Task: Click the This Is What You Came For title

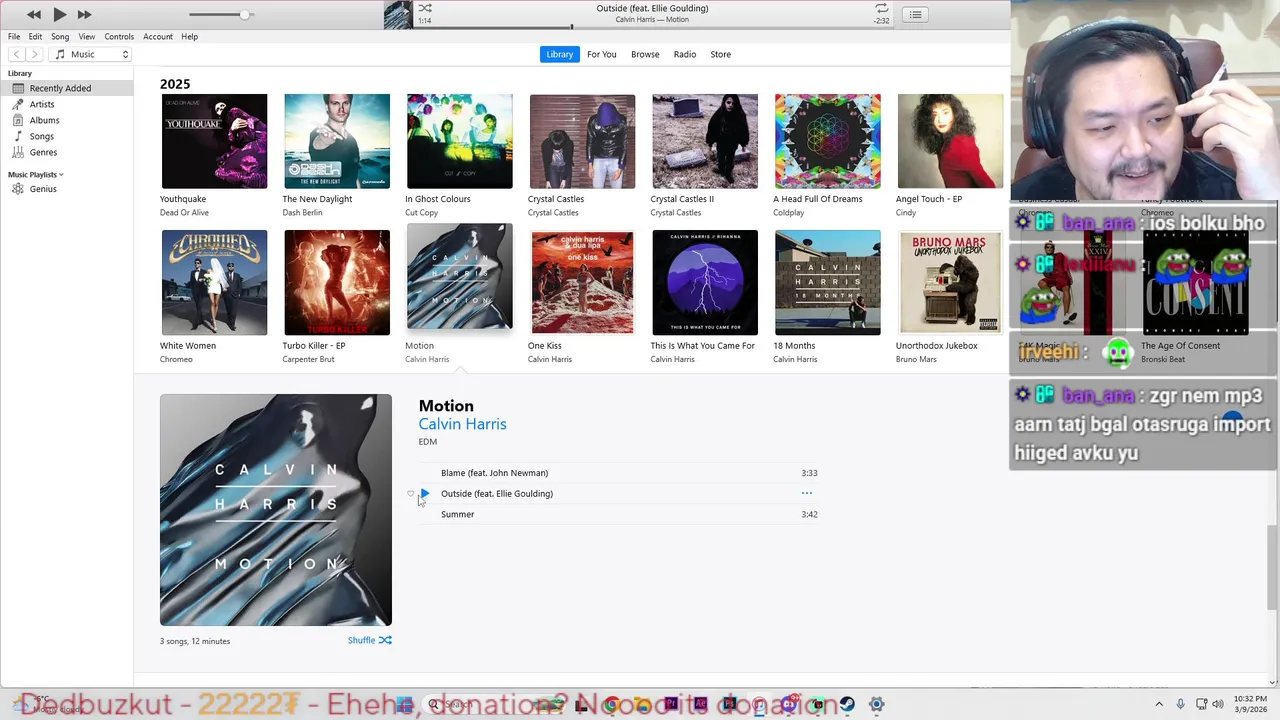Action: coord(703,346)
